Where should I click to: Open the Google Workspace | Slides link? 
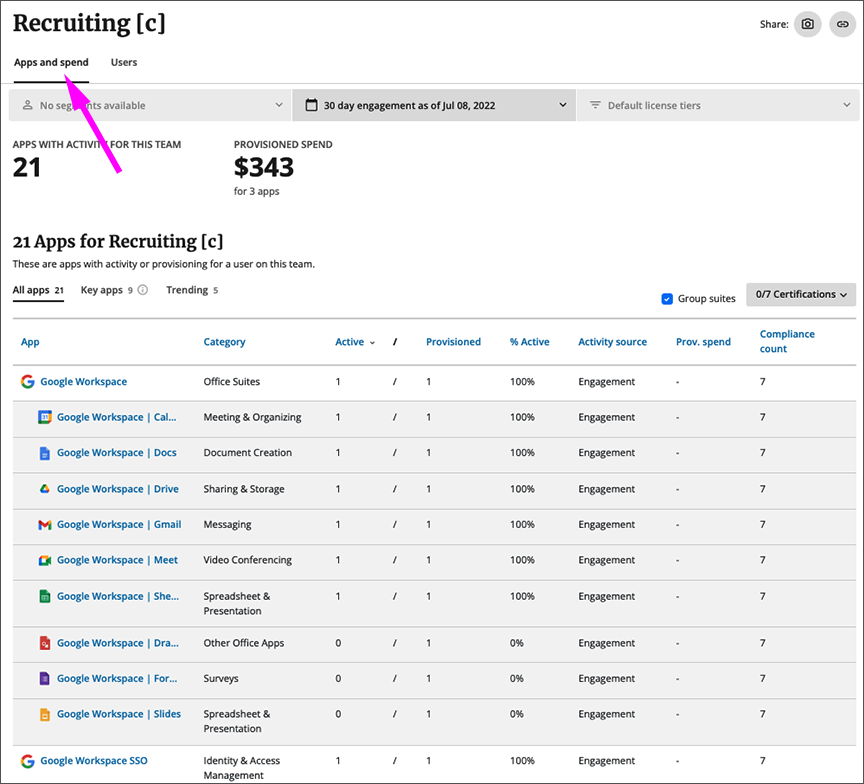pos(117,714)
